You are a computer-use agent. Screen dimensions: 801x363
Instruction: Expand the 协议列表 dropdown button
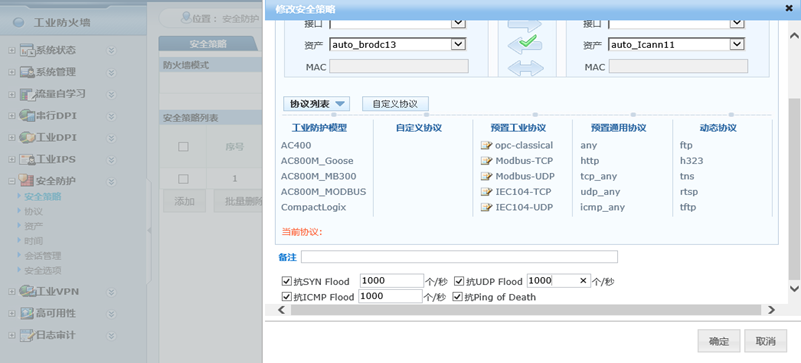pos(317,104)
